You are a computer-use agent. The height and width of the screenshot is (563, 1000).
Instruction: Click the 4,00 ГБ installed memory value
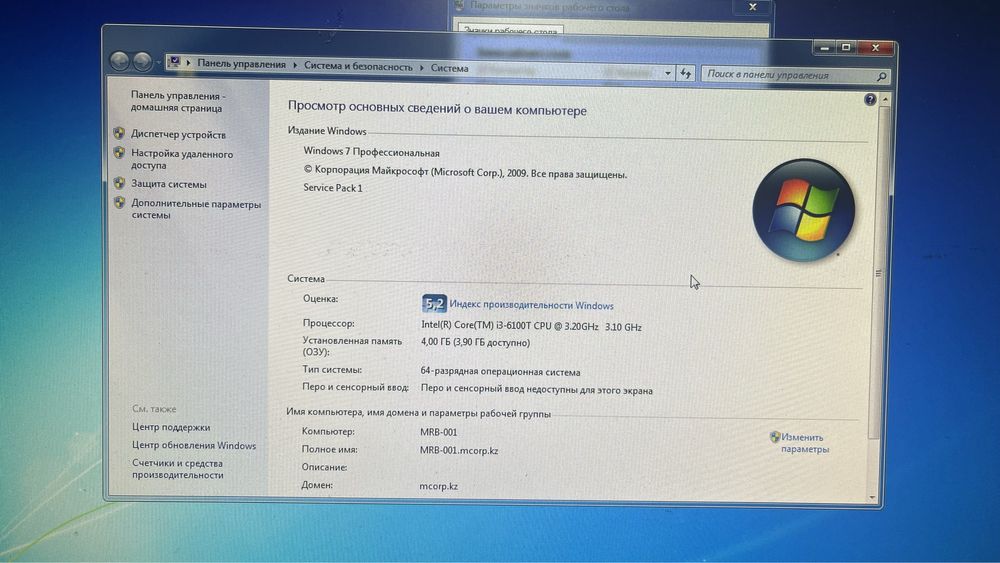(475, 342)
